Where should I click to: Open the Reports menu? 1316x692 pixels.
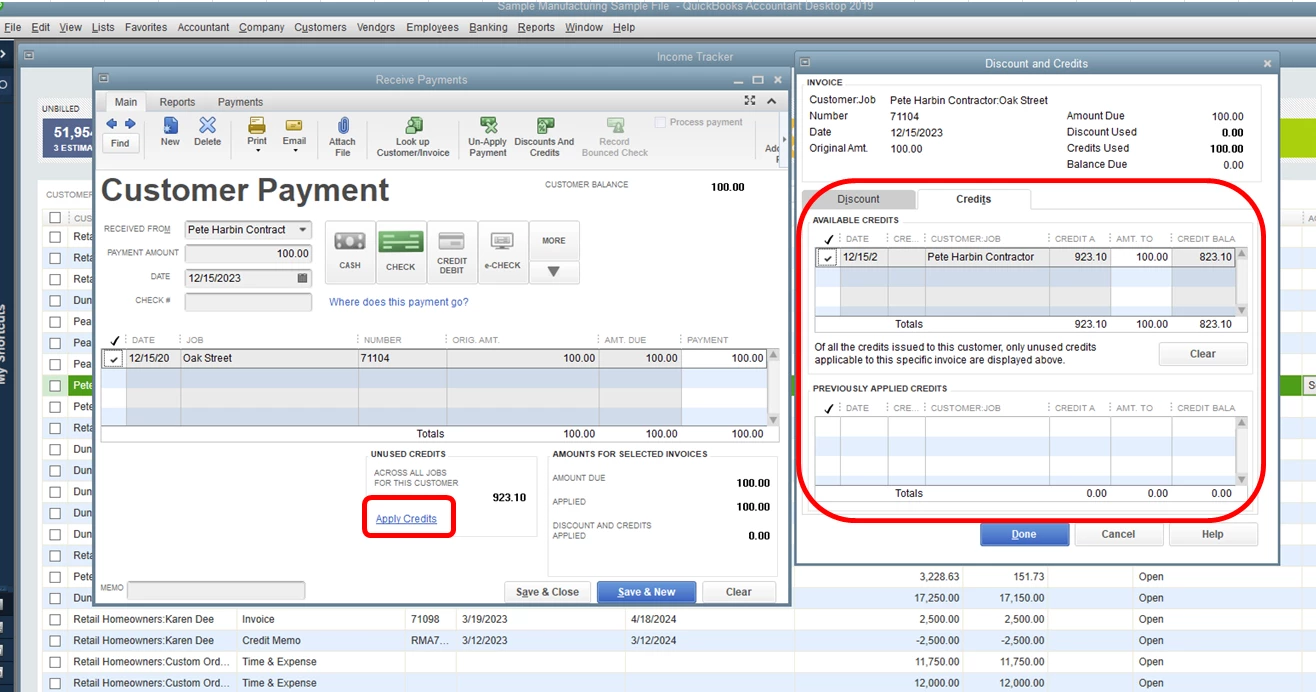click(536, 27)
